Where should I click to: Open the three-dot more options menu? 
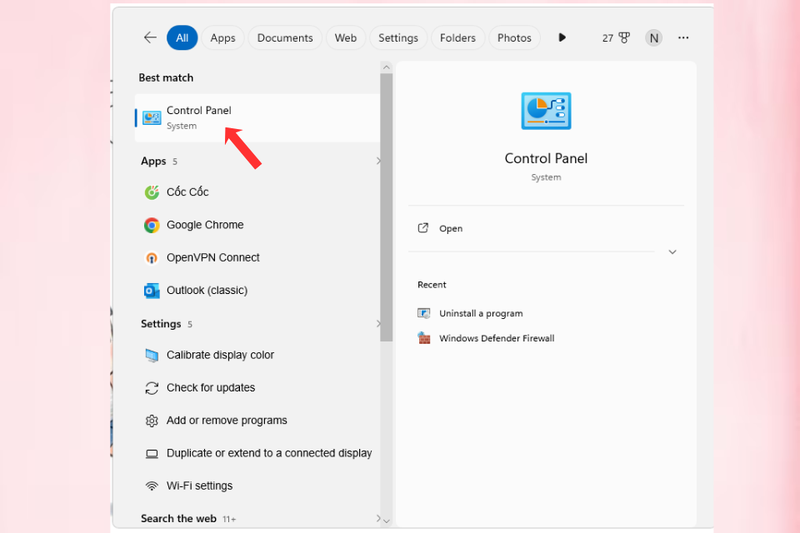[683, 38]
